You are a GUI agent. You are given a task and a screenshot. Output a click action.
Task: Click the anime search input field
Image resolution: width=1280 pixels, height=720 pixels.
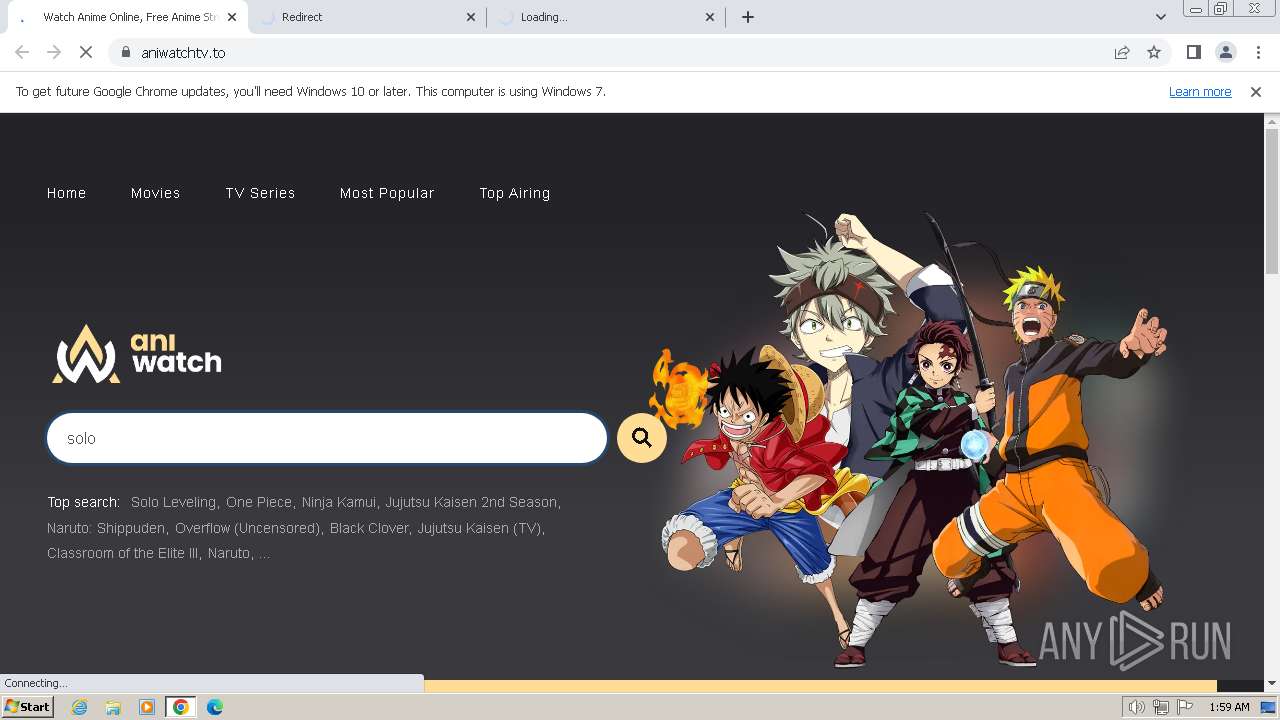click(327, 438)
